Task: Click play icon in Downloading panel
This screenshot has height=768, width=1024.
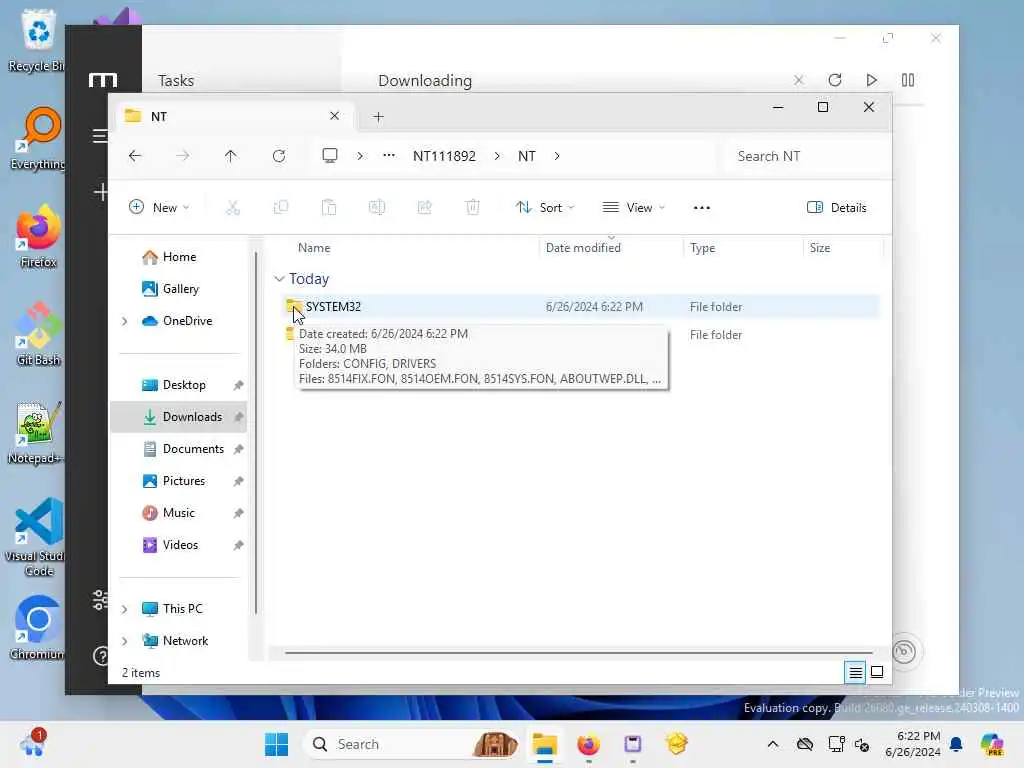Action: 872,80
